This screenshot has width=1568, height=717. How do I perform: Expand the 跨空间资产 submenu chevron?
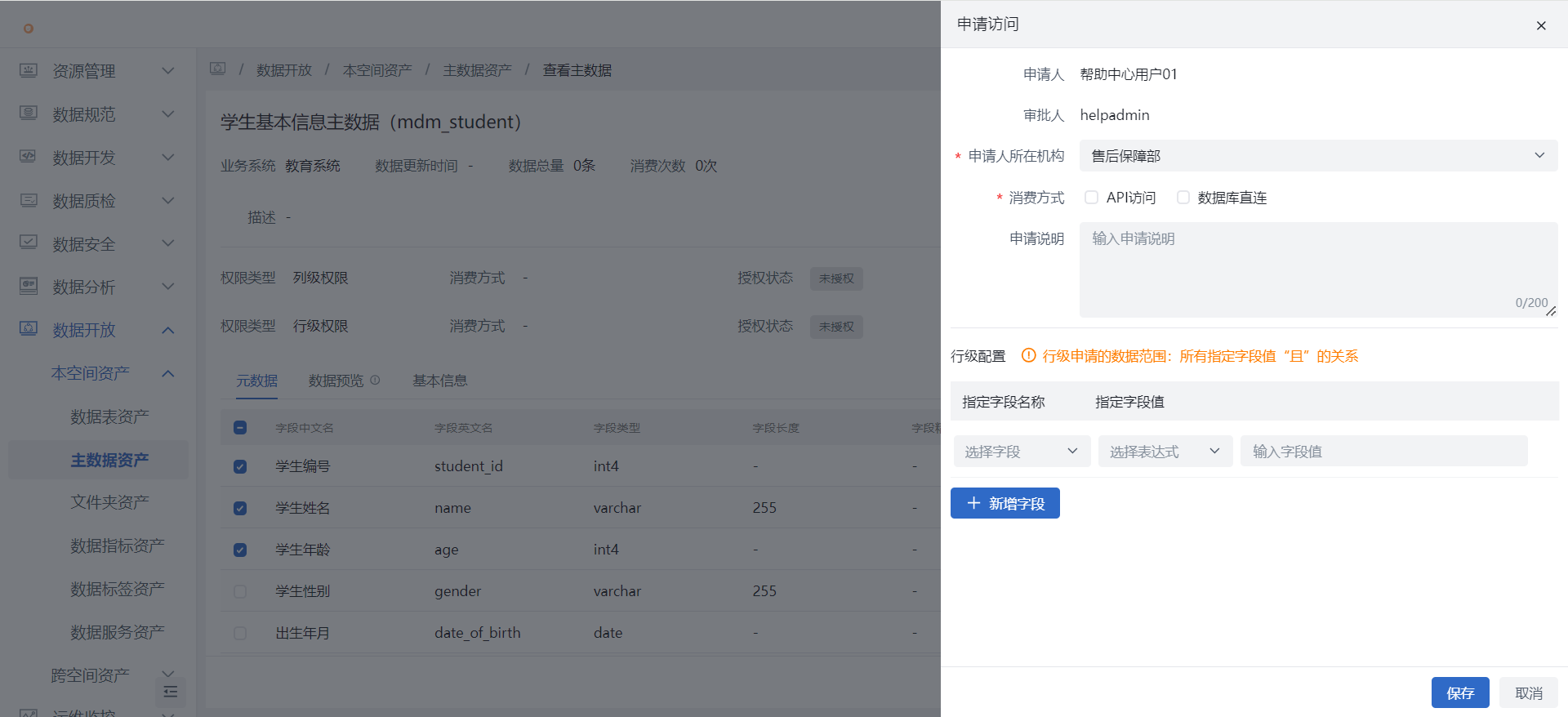[x=168, y=674]
